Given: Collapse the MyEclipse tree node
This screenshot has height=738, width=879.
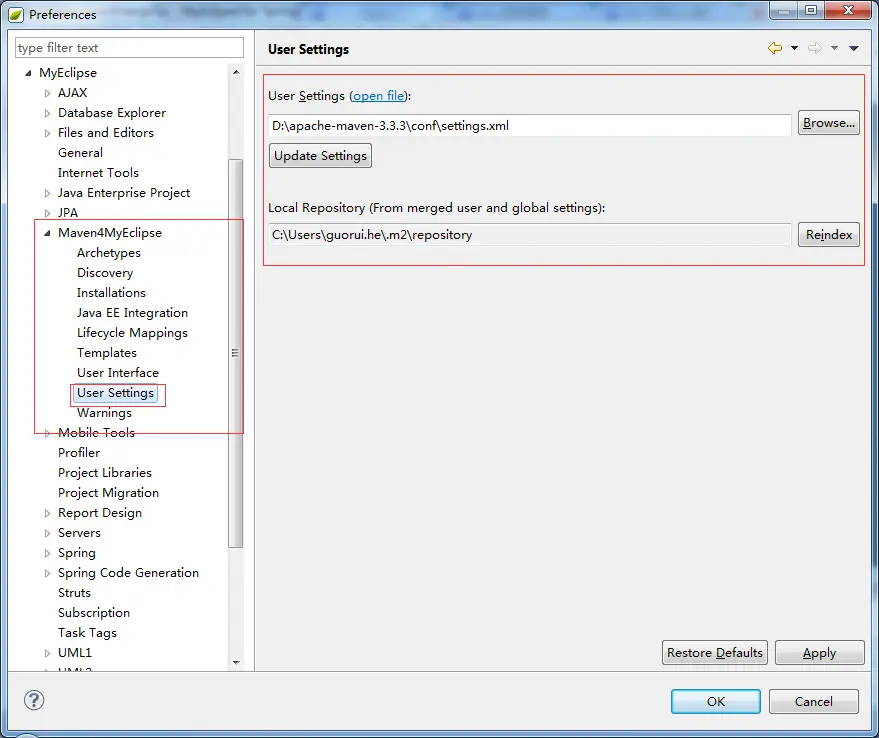Looking at the screenshot, I should [x=28, y=73].
